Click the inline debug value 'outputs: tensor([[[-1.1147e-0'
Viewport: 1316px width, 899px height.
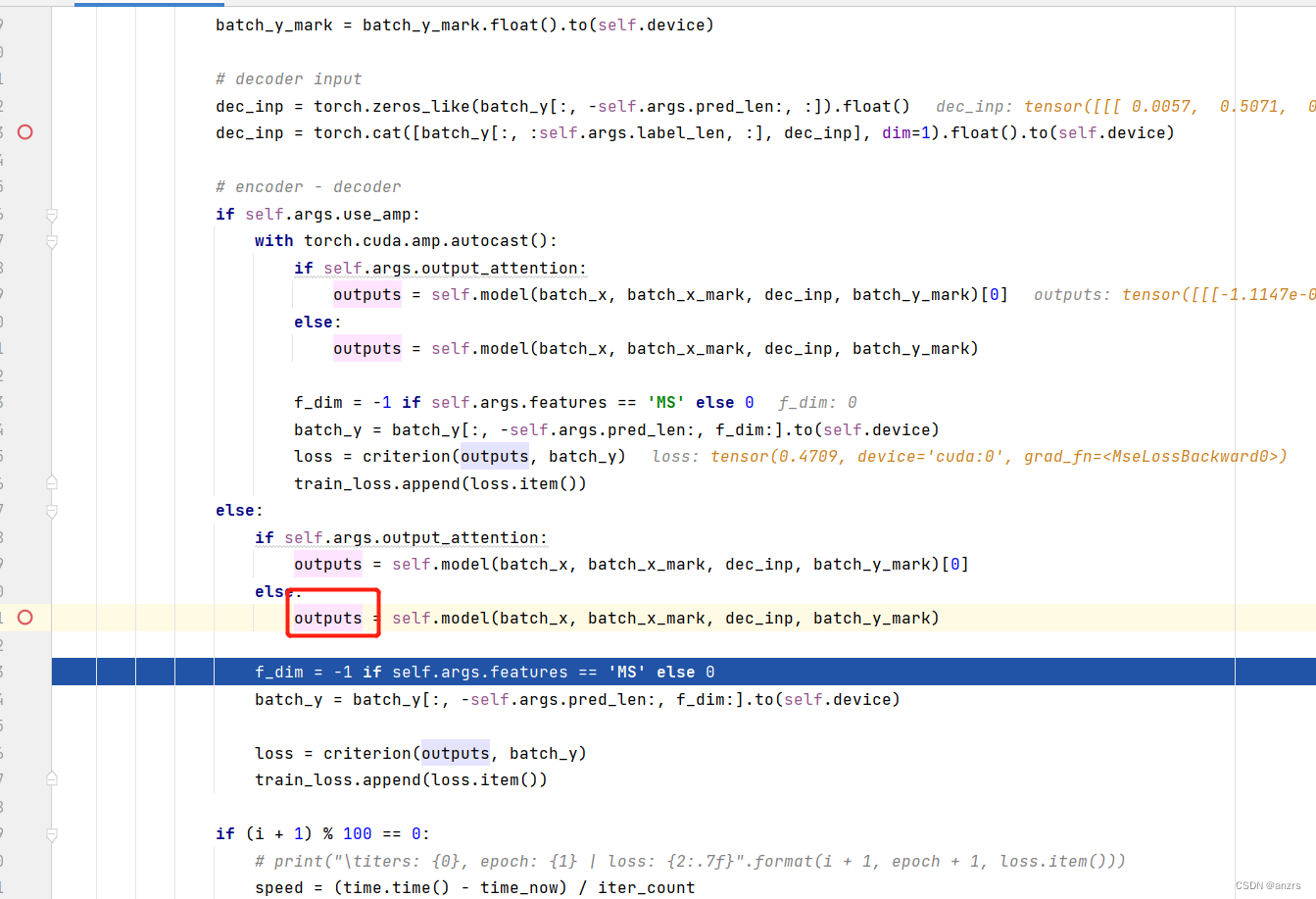(1175, 295)
